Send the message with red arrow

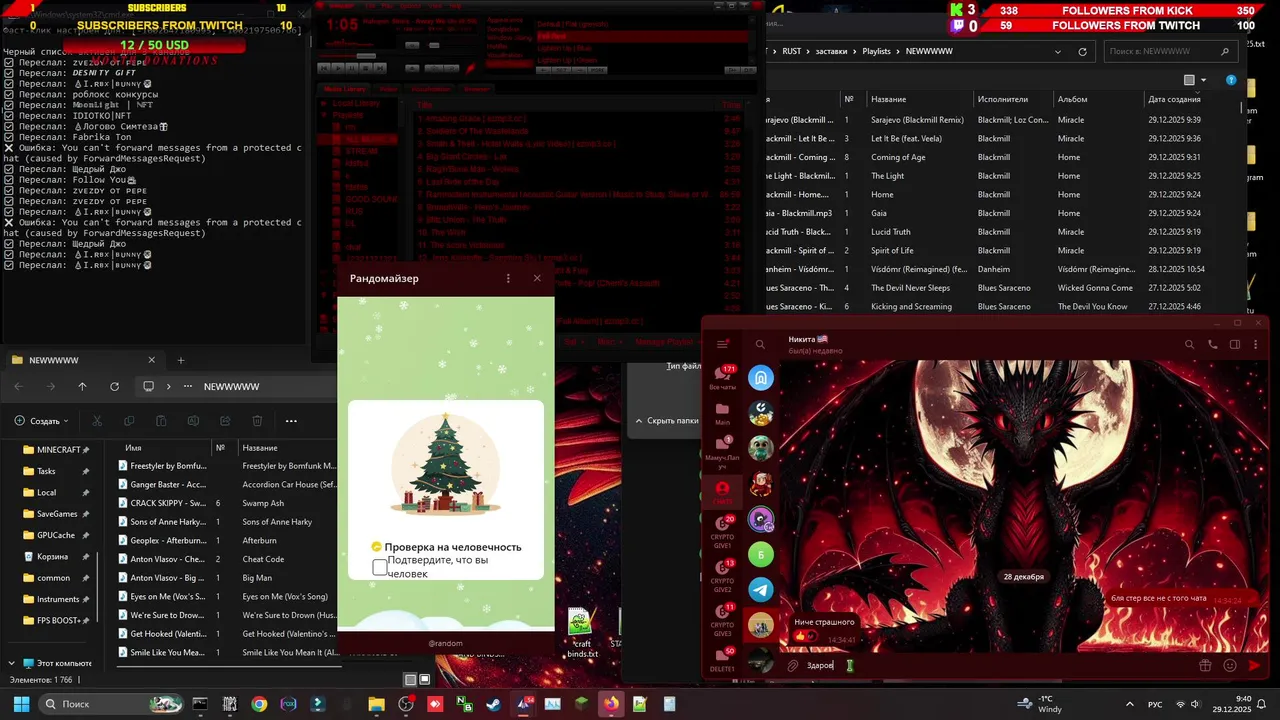(1255, 665)
